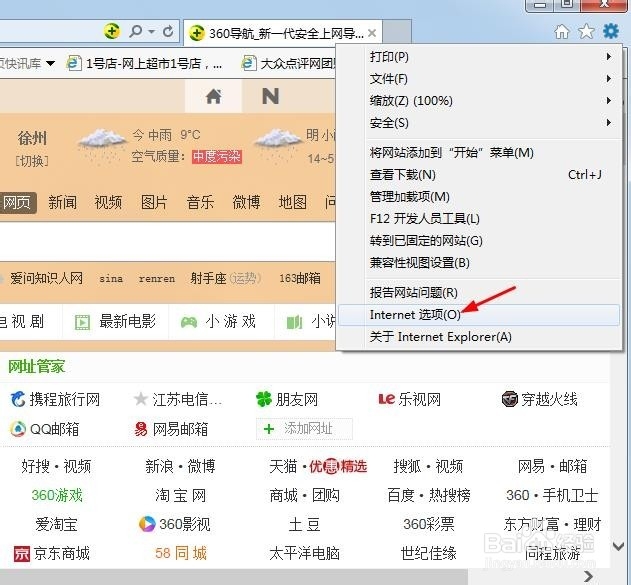This screenshot has height=585, width=631.
Task: Go to browser home icon in toolbar
Action: 562,31
